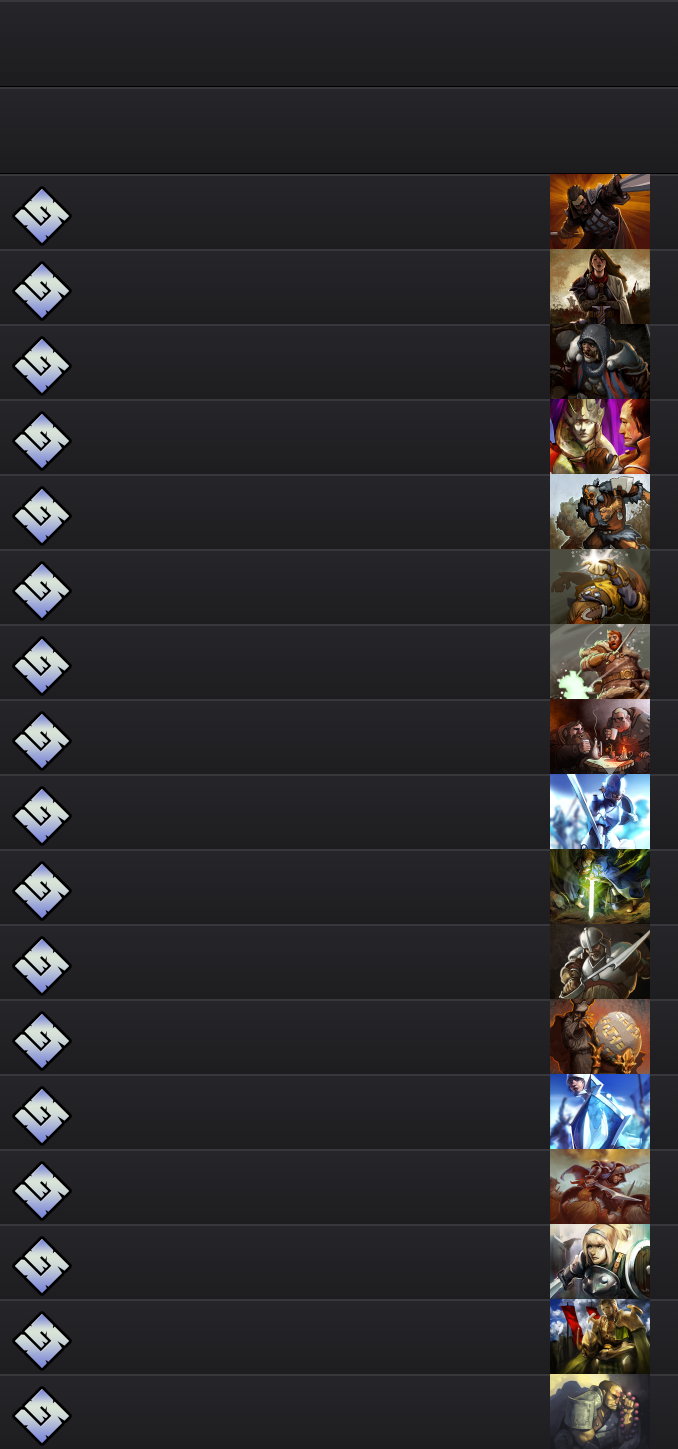The image size is (678, 1449).
Task: Select diamond icon in the carved stone boulder row
Action: 42,1041
